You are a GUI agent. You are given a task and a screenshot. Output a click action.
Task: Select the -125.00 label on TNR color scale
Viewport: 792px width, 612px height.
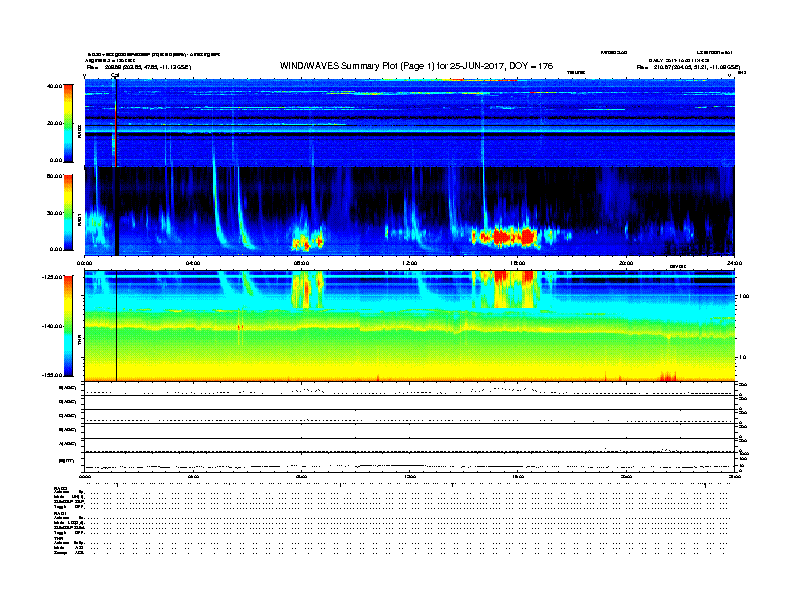[52, 277]
